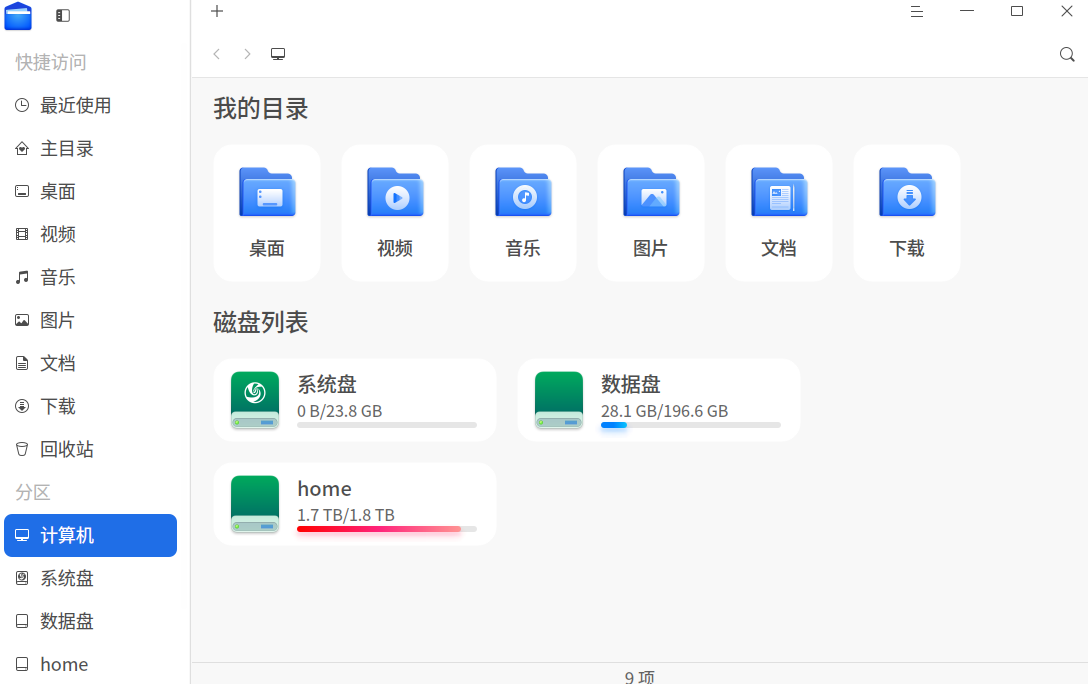Click the 我的目录 section heading
The image size is (1088, 684).
pos(260,109)
